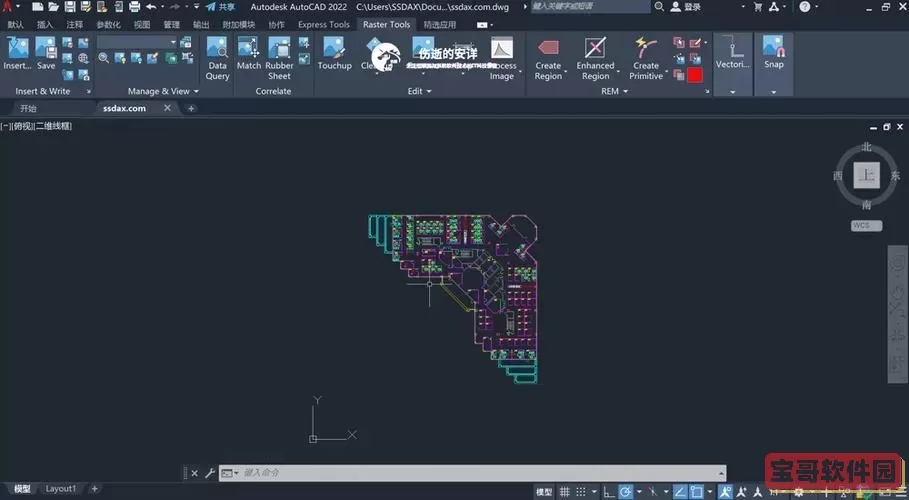Viewport: 909px width, 500px height.
Task: Toggle 2D object snap square icon
Action: pyautogui.click(x=696, y=492)
